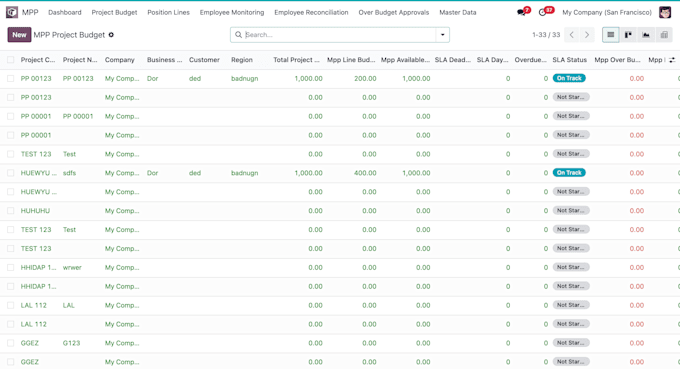Open company switcher My Company (San Francisco)
This screenshot has width=680, height=369.
click(x=607, y=13)
